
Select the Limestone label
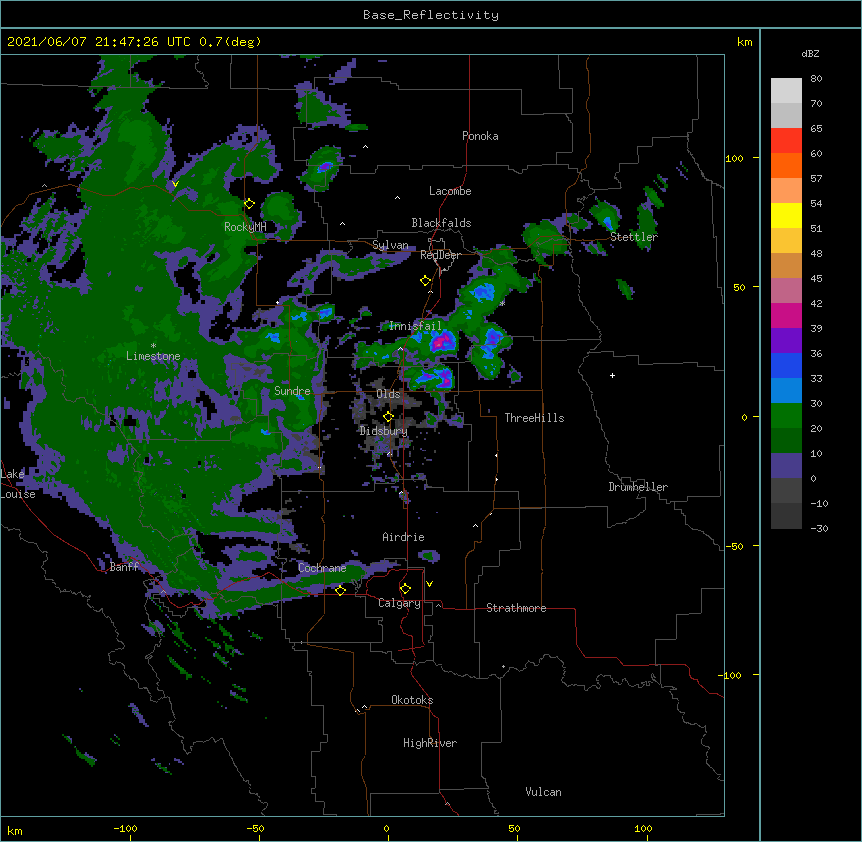point(153,356)
